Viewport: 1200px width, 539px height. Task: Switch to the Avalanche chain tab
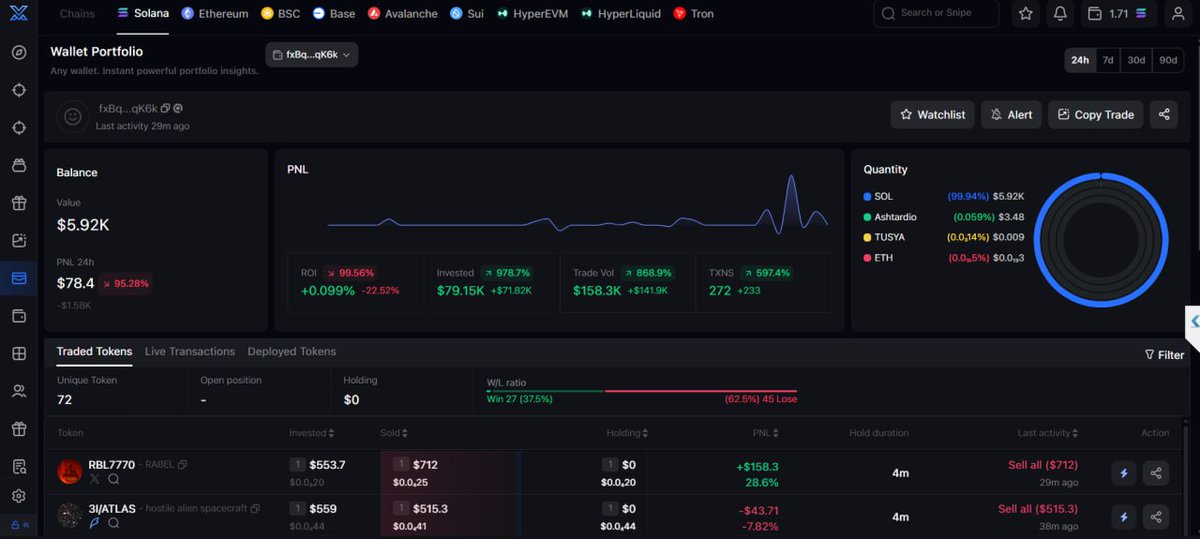click(403, 14)
